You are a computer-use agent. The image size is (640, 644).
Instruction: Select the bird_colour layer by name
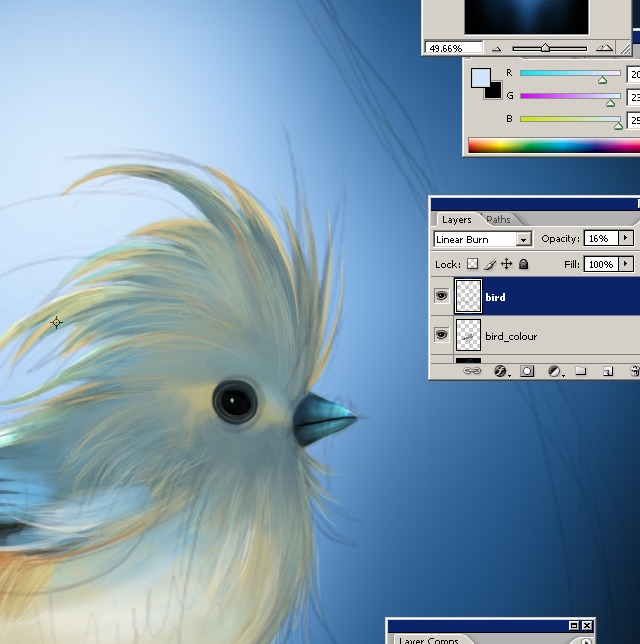pyautogui.click(x=511, y=336)
